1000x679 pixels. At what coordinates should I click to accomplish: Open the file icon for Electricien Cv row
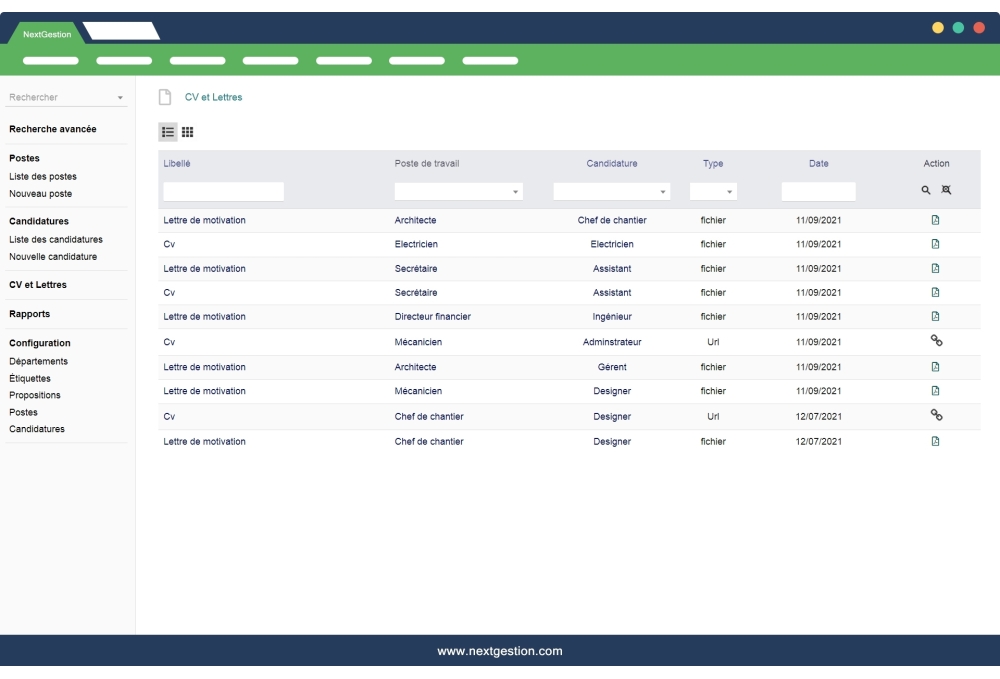click(935, 244)
